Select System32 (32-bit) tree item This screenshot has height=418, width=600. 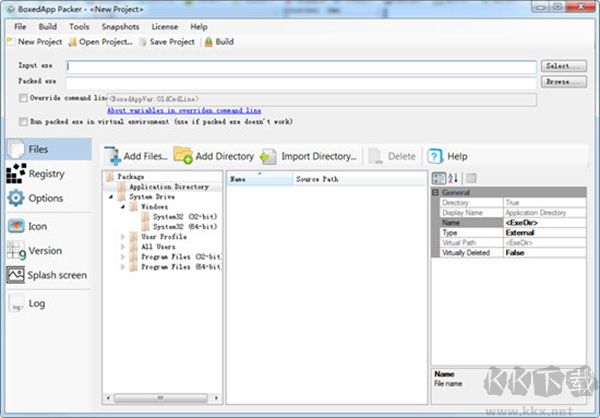pyautogui.click(x=185, y=217)
